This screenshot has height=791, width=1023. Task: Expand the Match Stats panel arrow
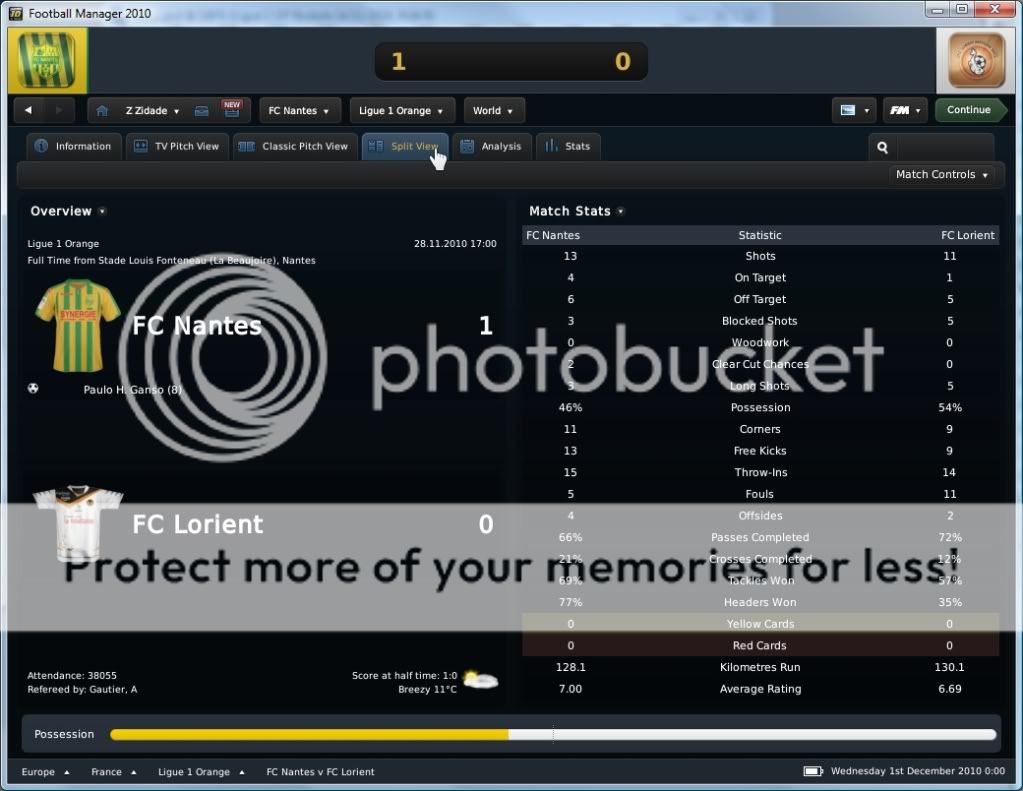click(621, 212)
